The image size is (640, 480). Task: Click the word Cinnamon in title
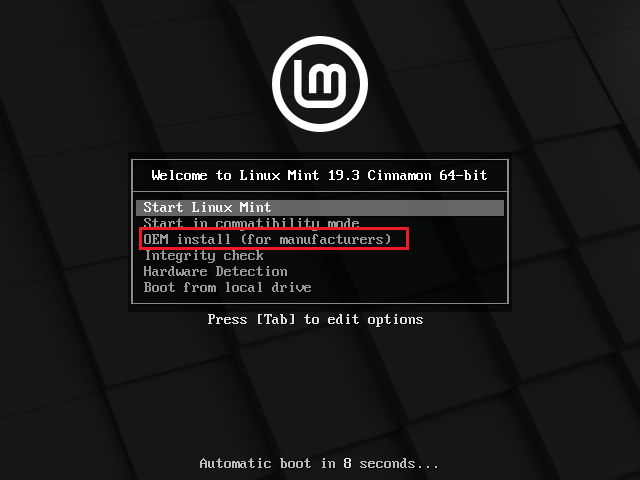pos(399,176)
